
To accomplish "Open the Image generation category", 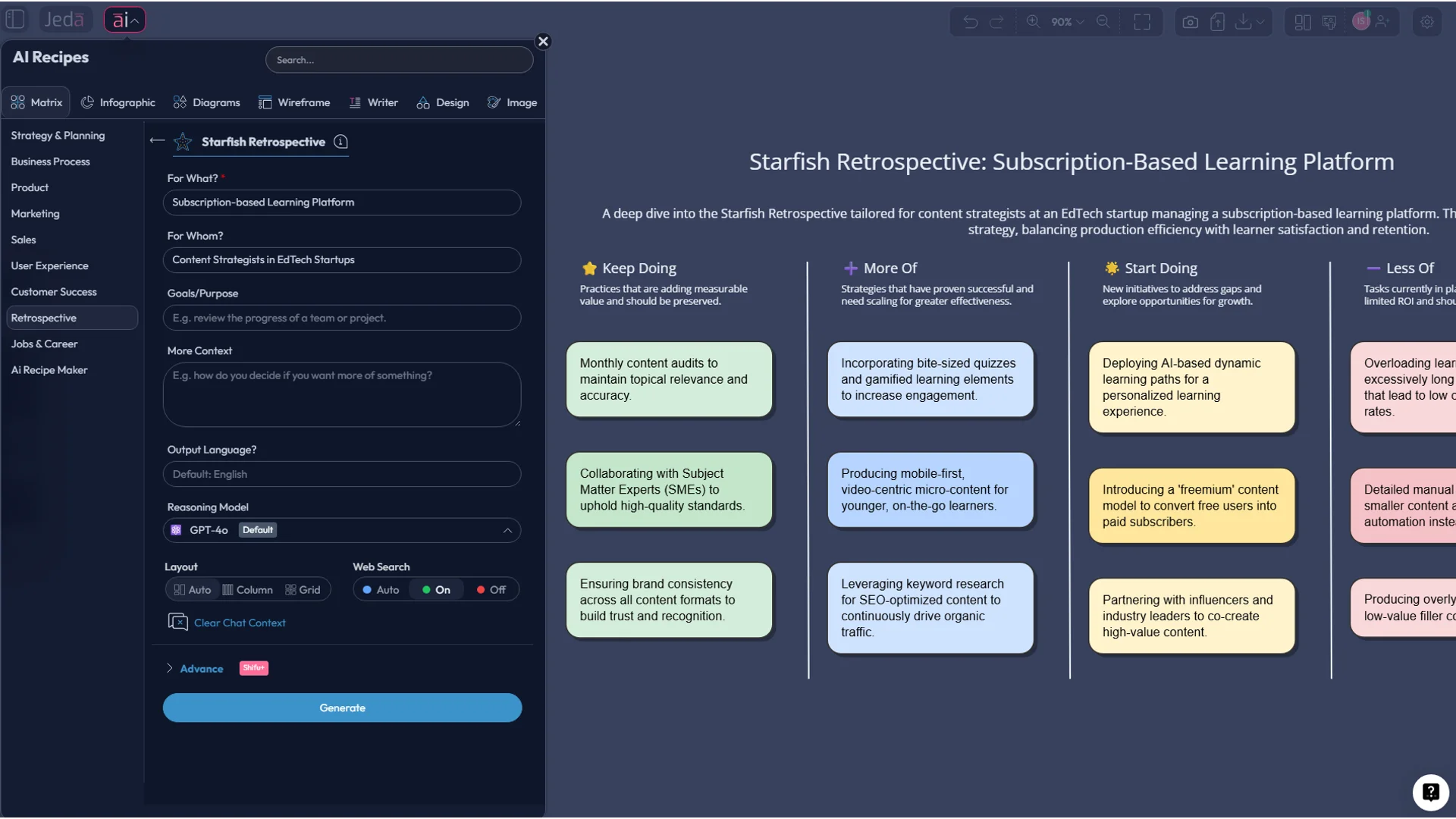I will 513,102.
